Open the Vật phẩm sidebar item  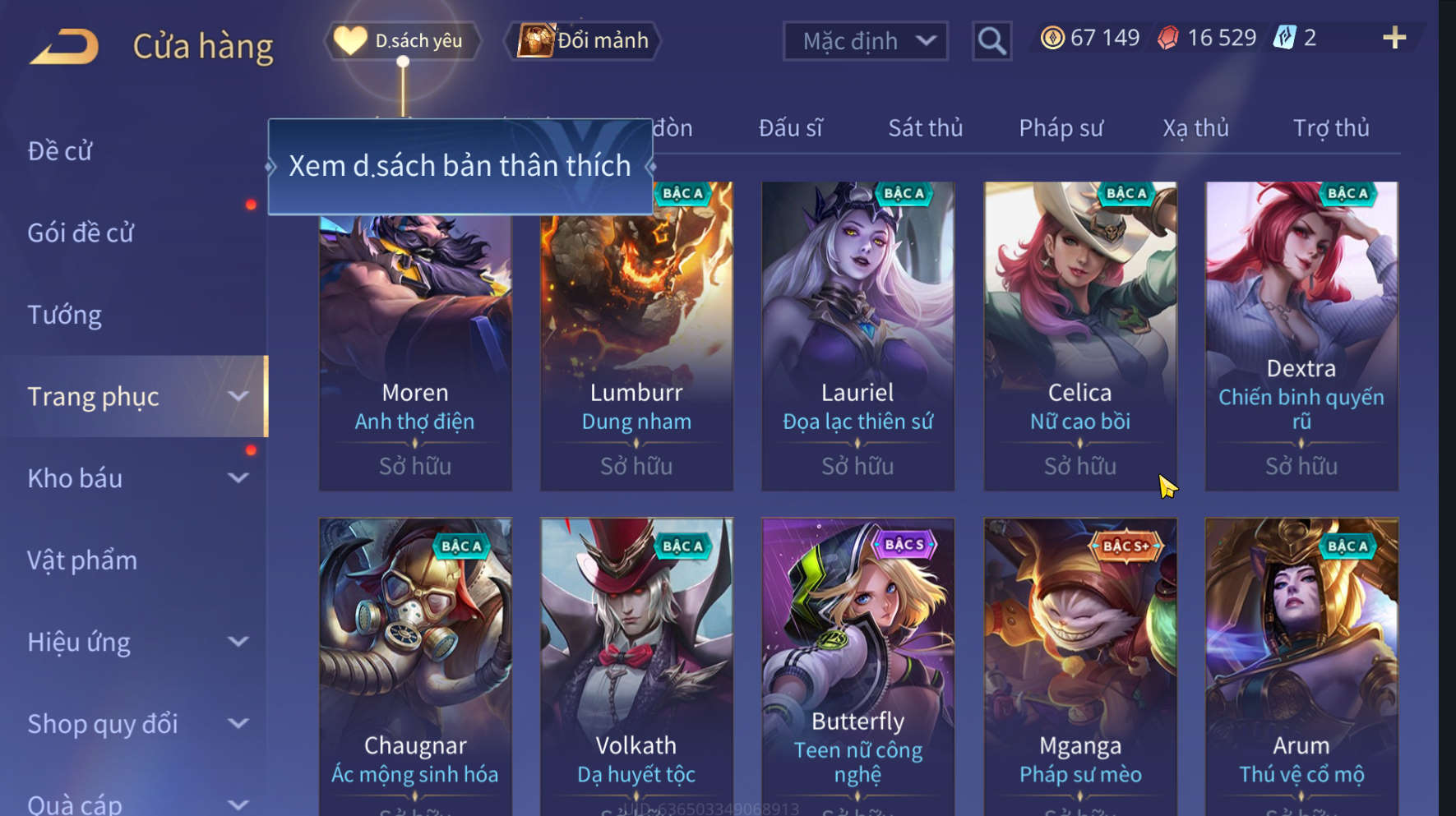(82, 560)
